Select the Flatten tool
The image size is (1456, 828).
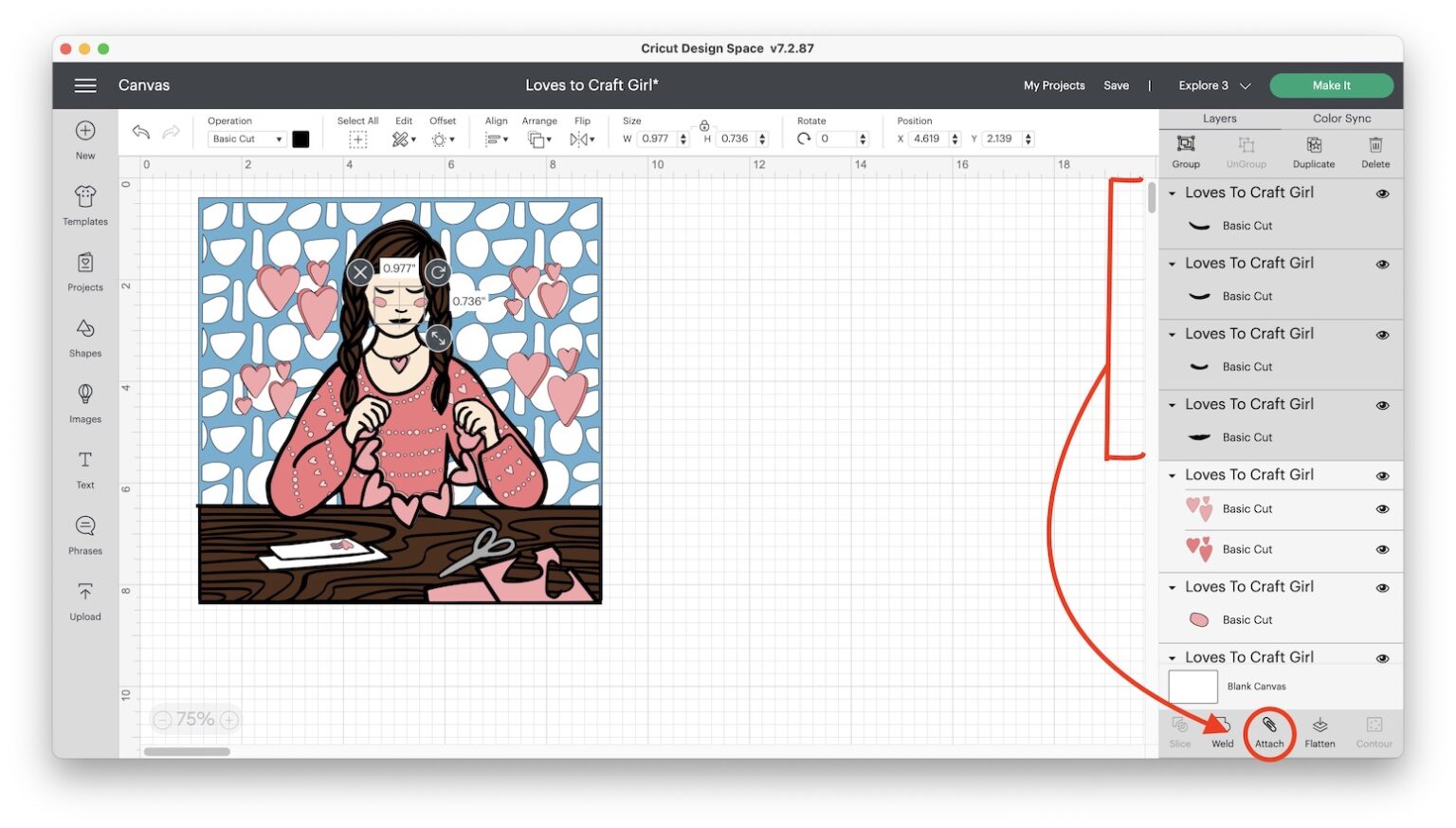1320,730
